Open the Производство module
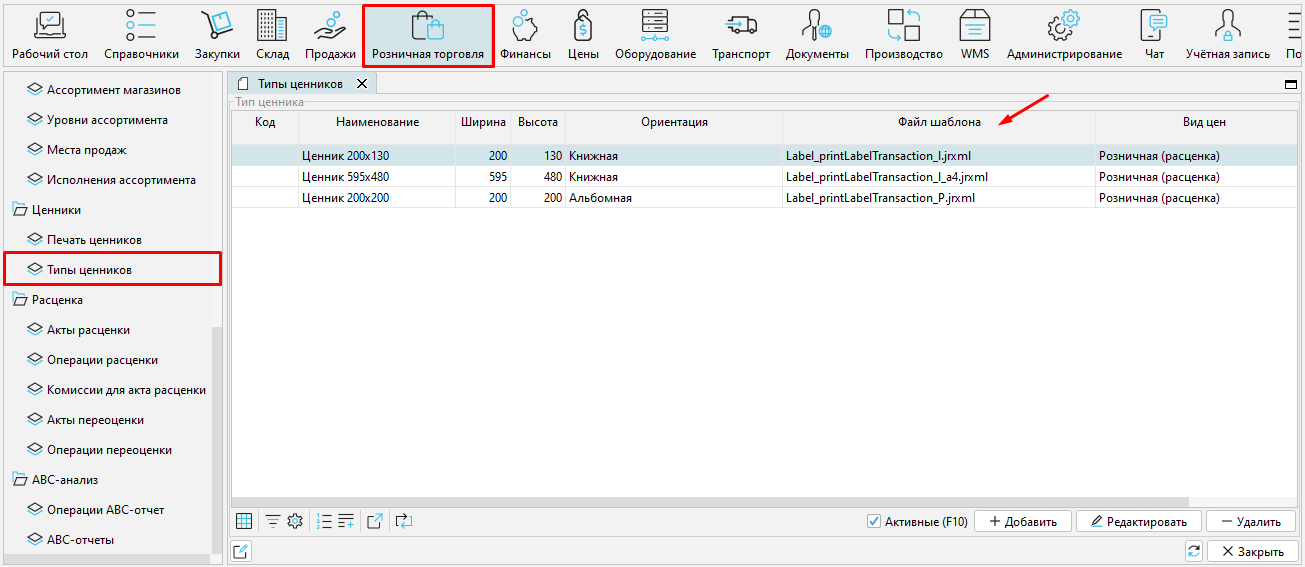 click(904, 35)
